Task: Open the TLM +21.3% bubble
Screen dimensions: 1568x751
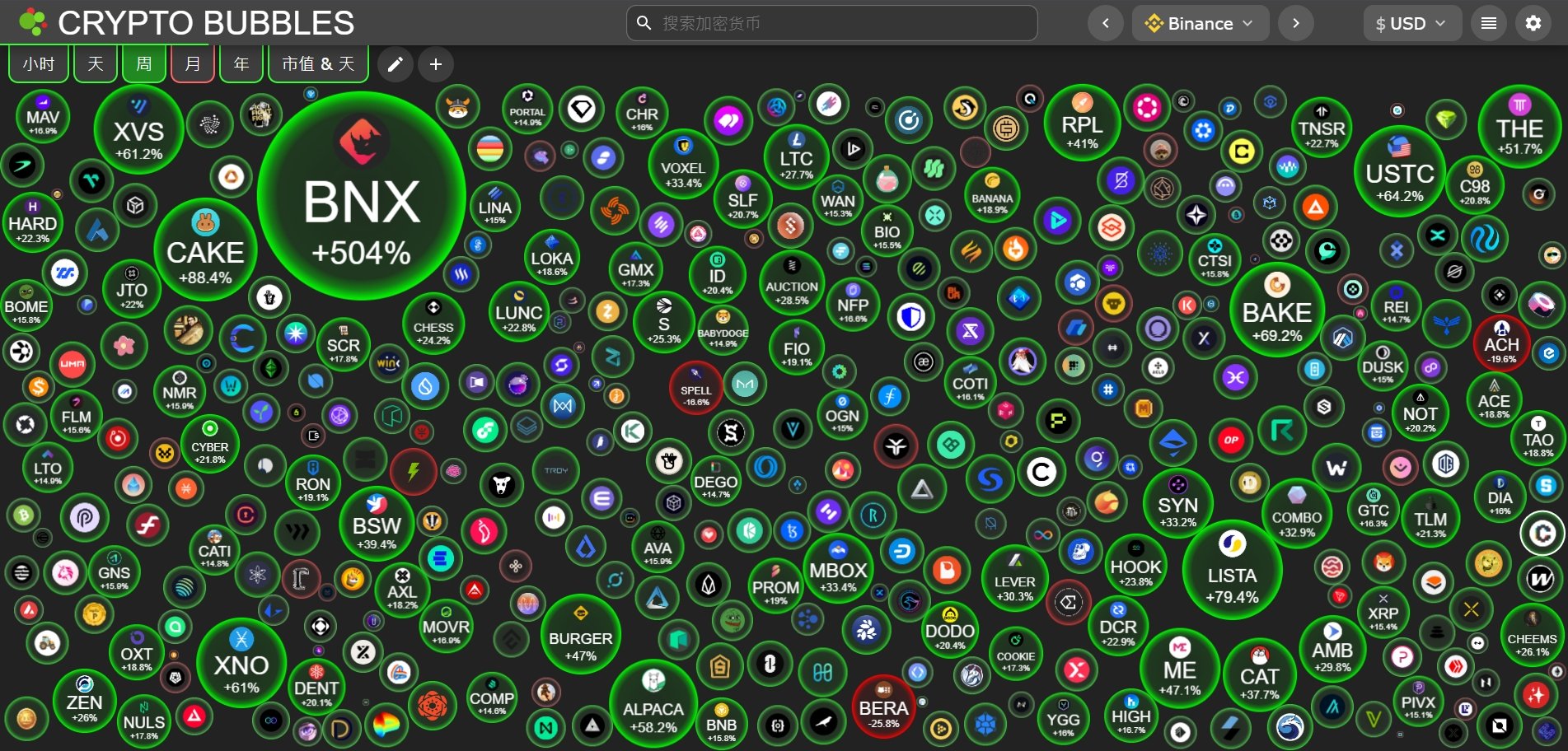Action: tap(1431, 519)
